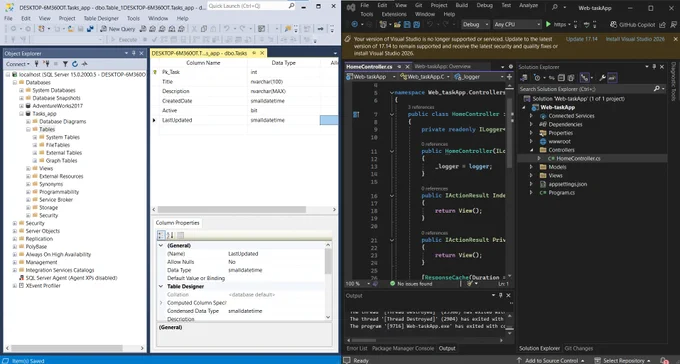Open the Git Changes tab
This screenshot has width=680, height=364.
click(x=579, y=348)
